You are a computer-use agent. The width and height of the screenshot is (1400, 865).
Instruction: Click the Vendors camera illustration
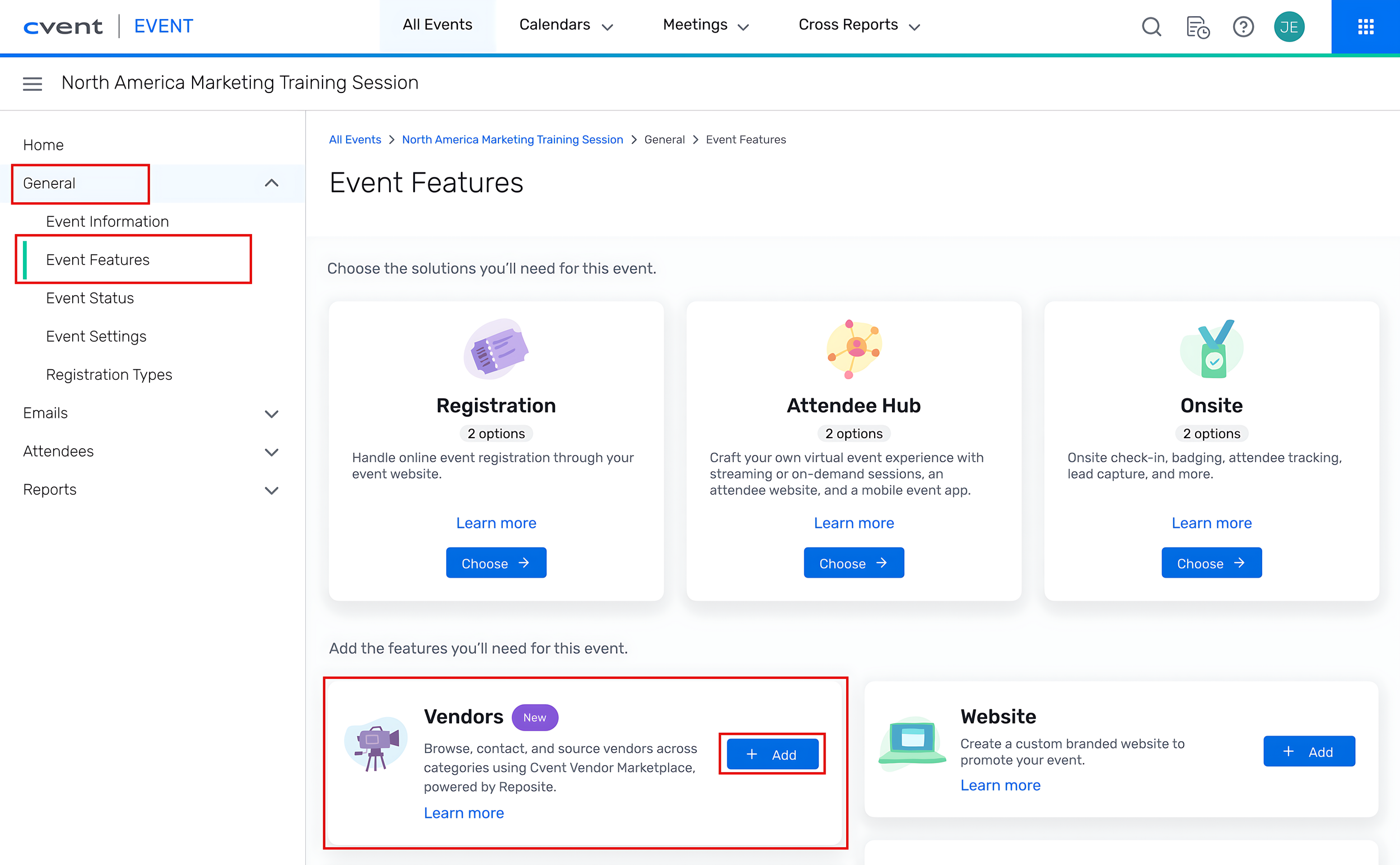376,744
